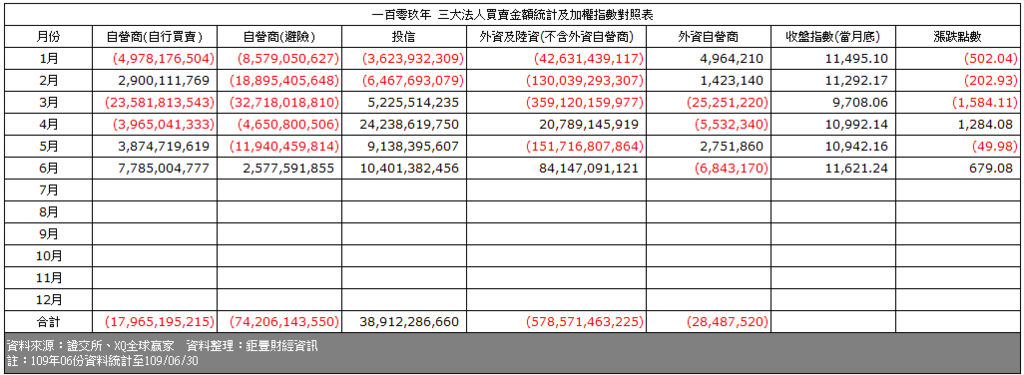
Task: Select cell value (23,581,813,543)
Action: [160, 103]
